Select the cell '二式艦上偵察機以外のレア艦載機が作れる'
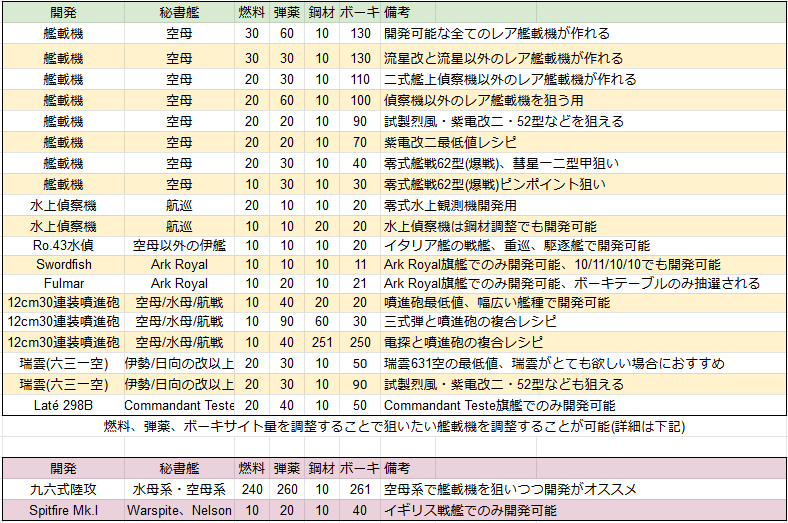 tap(510, 79)
